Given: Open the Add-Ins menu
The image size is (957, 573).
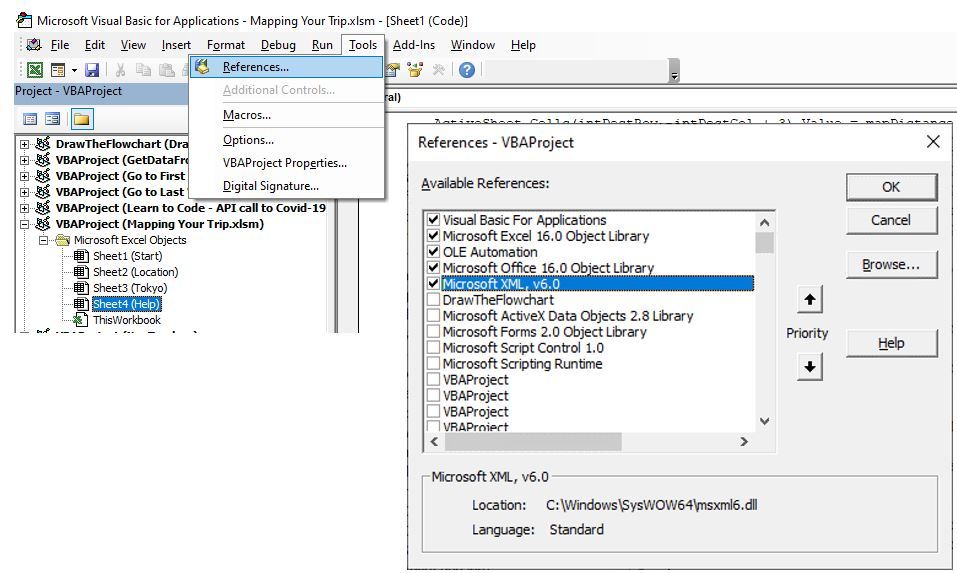Looking at the screenshot, I should (x=414, y=45).
